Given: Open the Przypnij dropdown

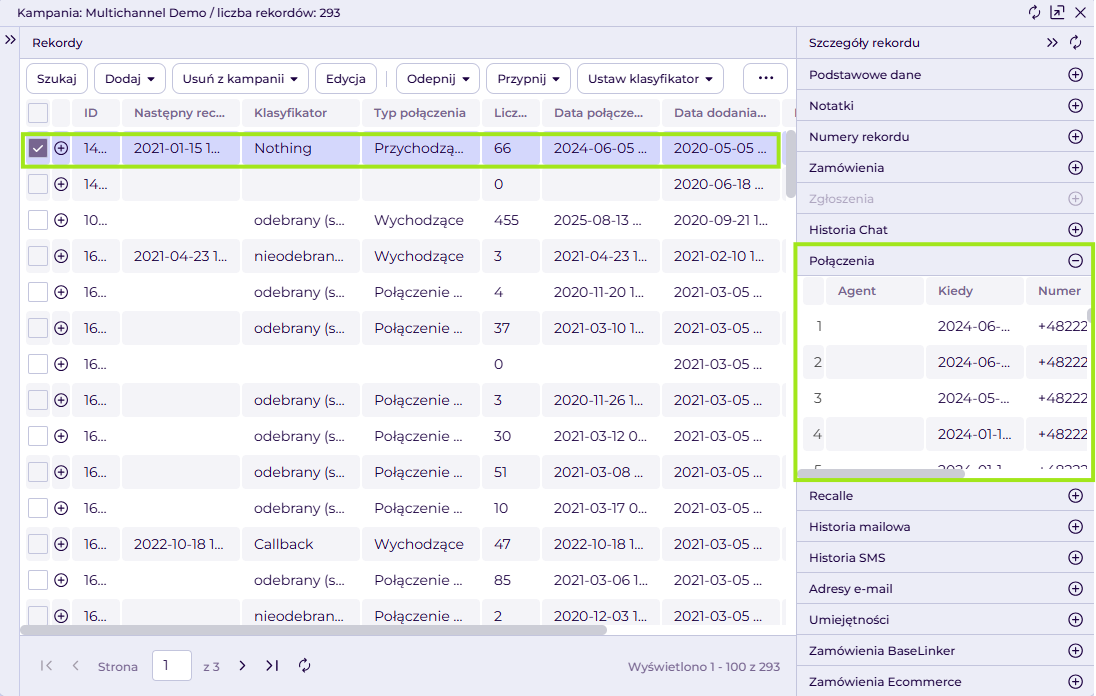Looking at the screenshot, I should coord(528,78).
